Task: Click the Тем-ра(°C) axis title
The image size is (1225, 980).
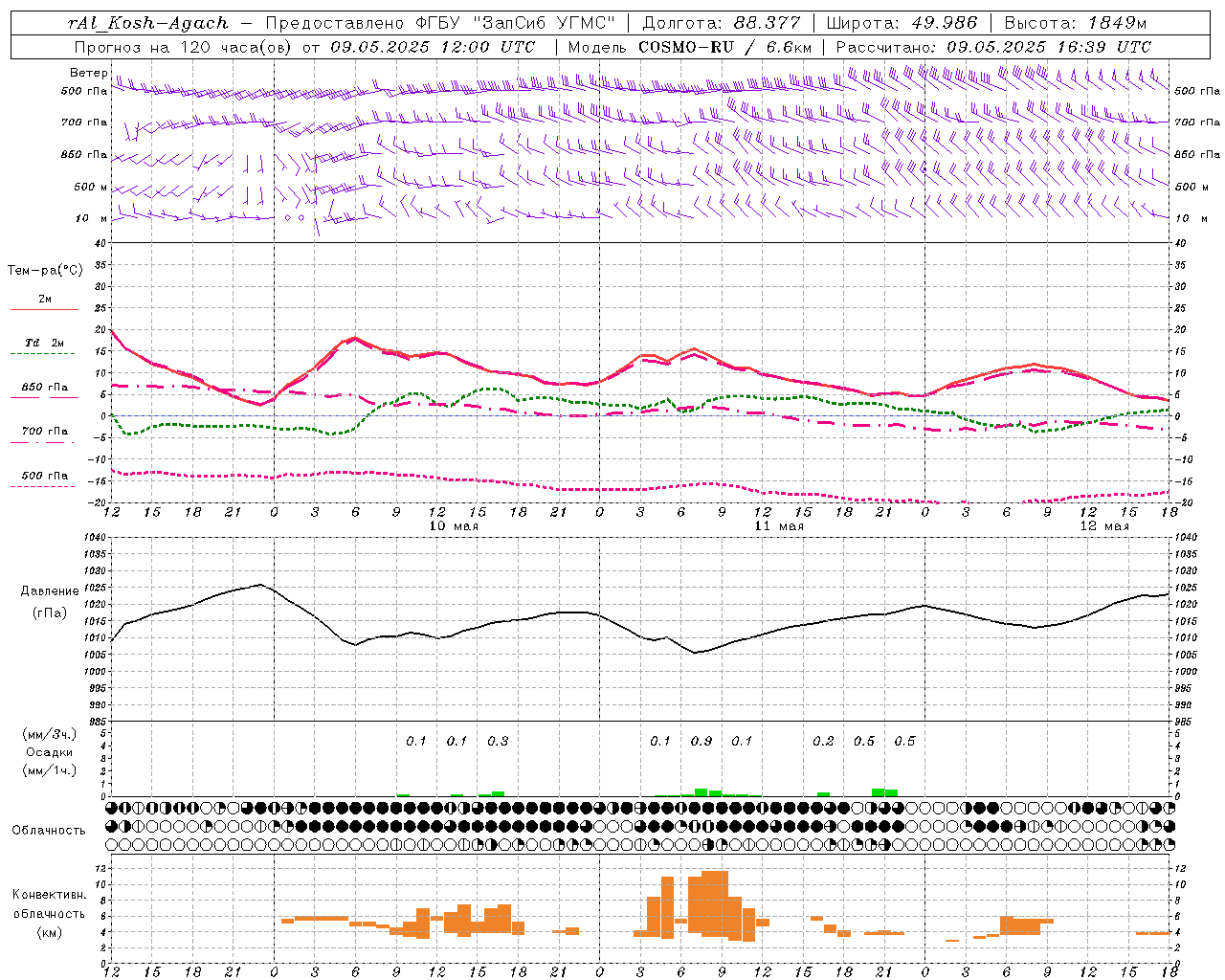Action: tap(45, 271)
